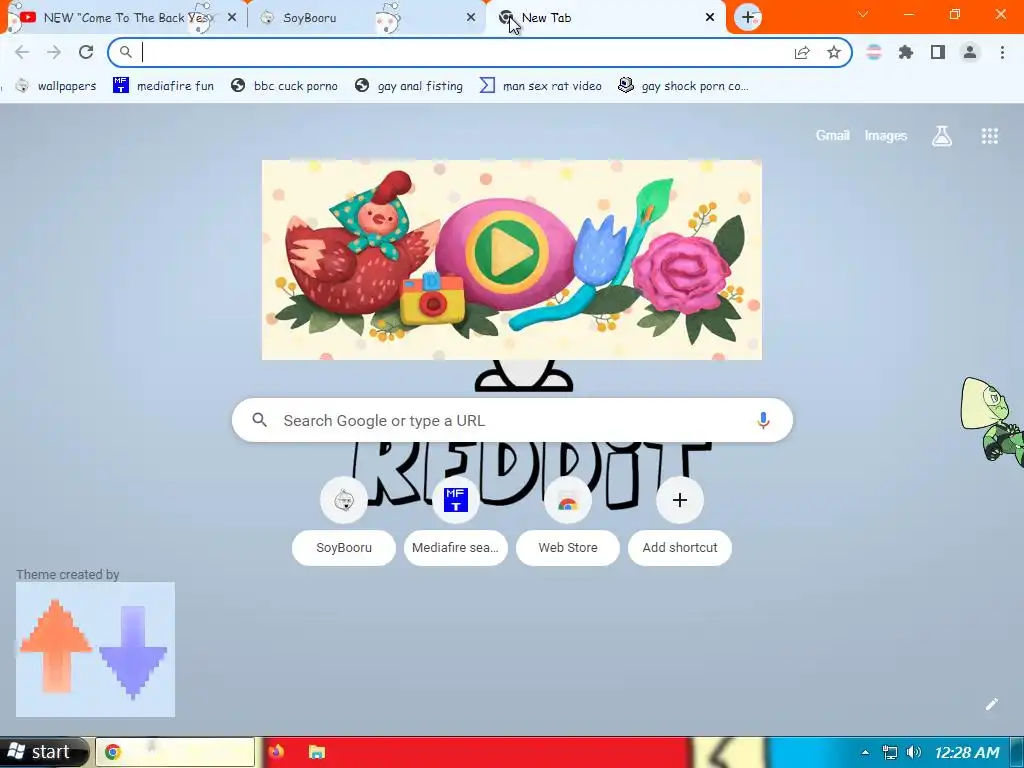
Task: Select the Chrome taskbar window button
Action: (x=175, y=752)
